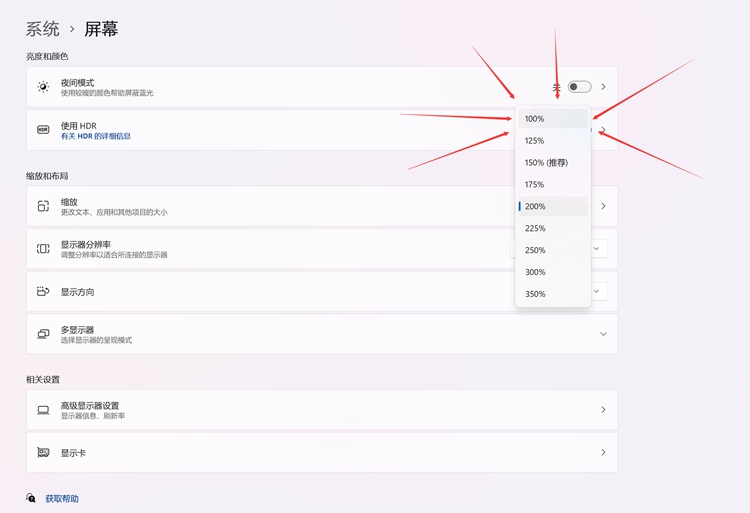This screenshot has height=513, width=750.
Task: Expand the multiple displays (多显示器) section
Action: 603,334
